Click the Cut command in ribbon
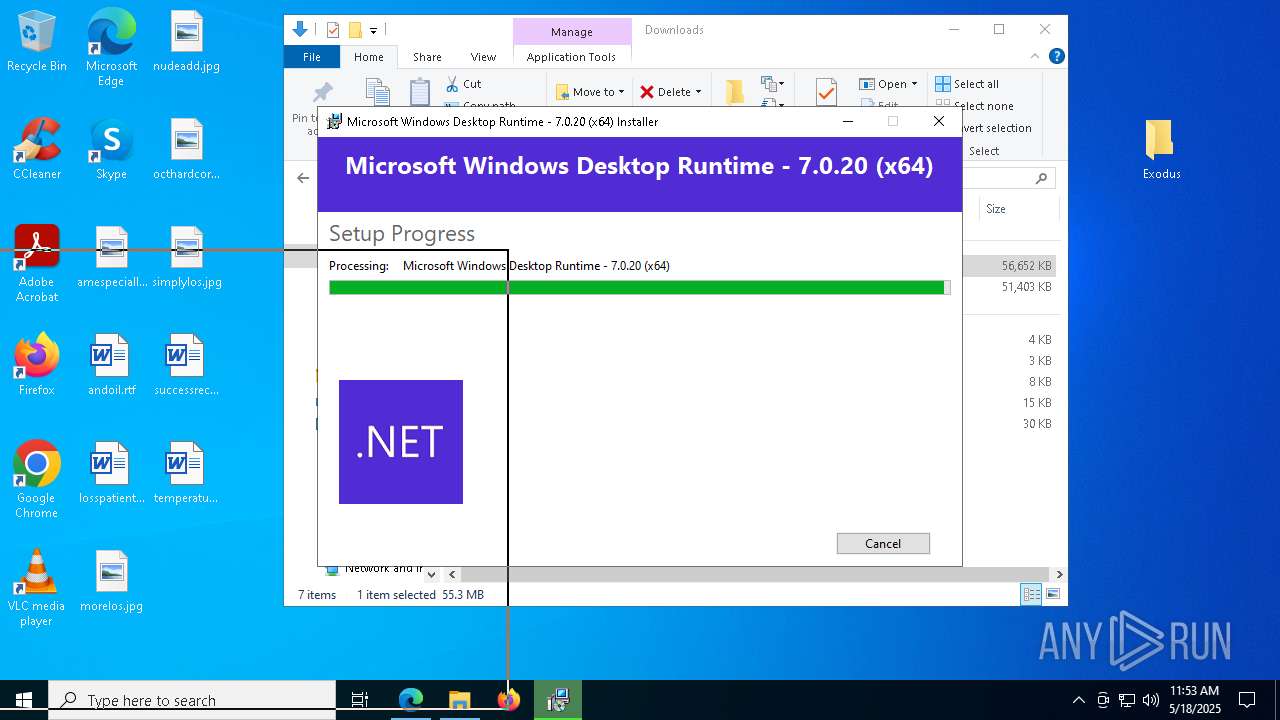The image size is (1280, 720). pos(464,84)
